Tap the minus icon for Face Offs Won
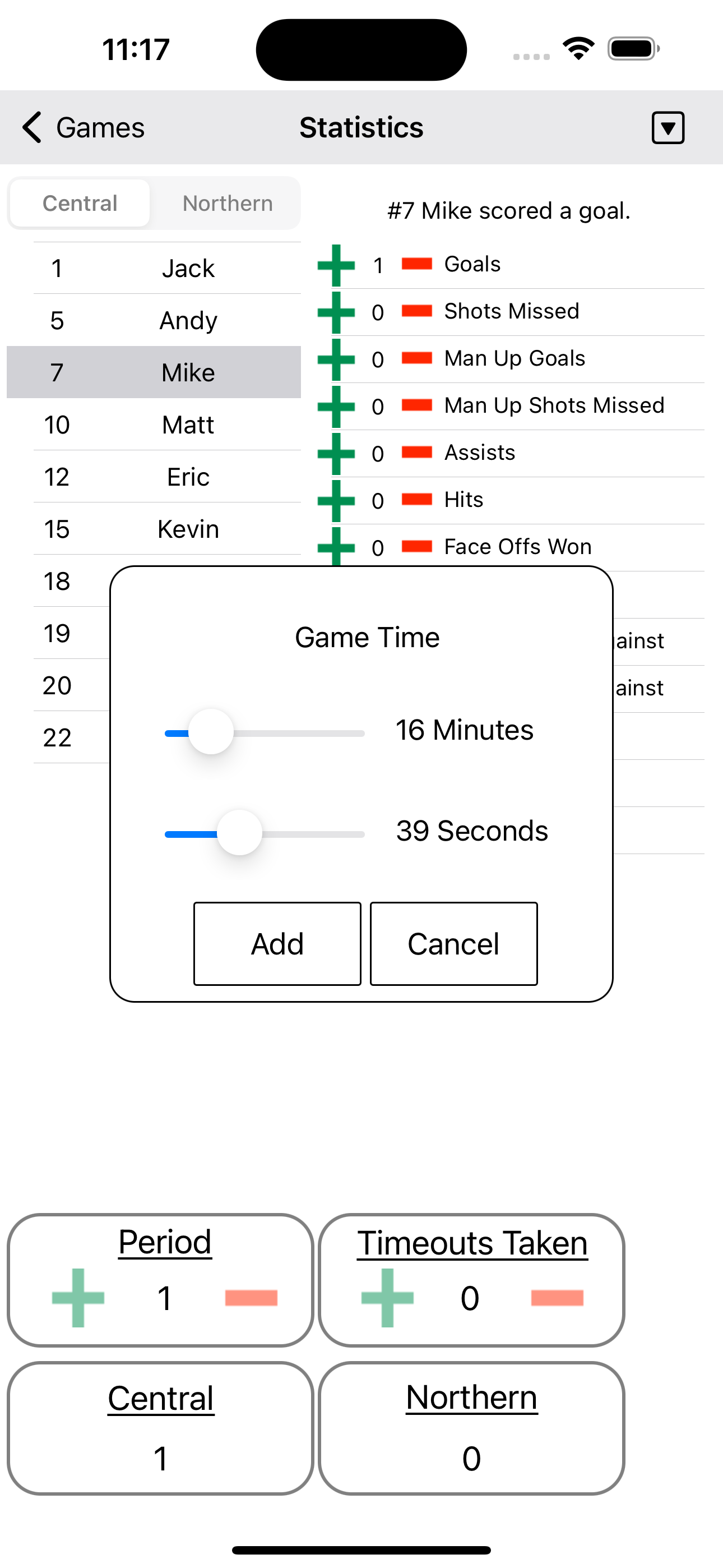 (416, 547)
